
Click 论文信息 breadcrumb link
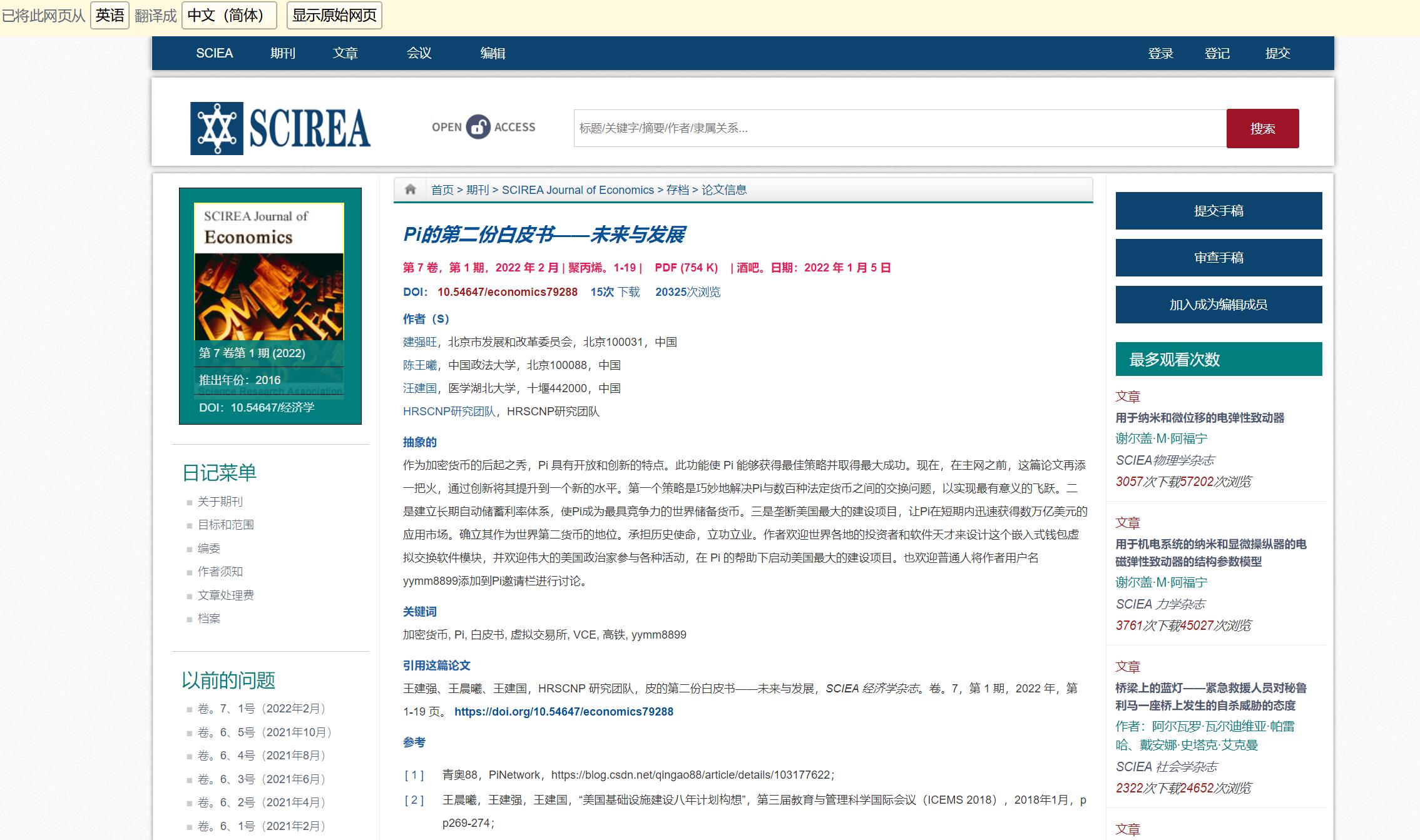point(724,190)
